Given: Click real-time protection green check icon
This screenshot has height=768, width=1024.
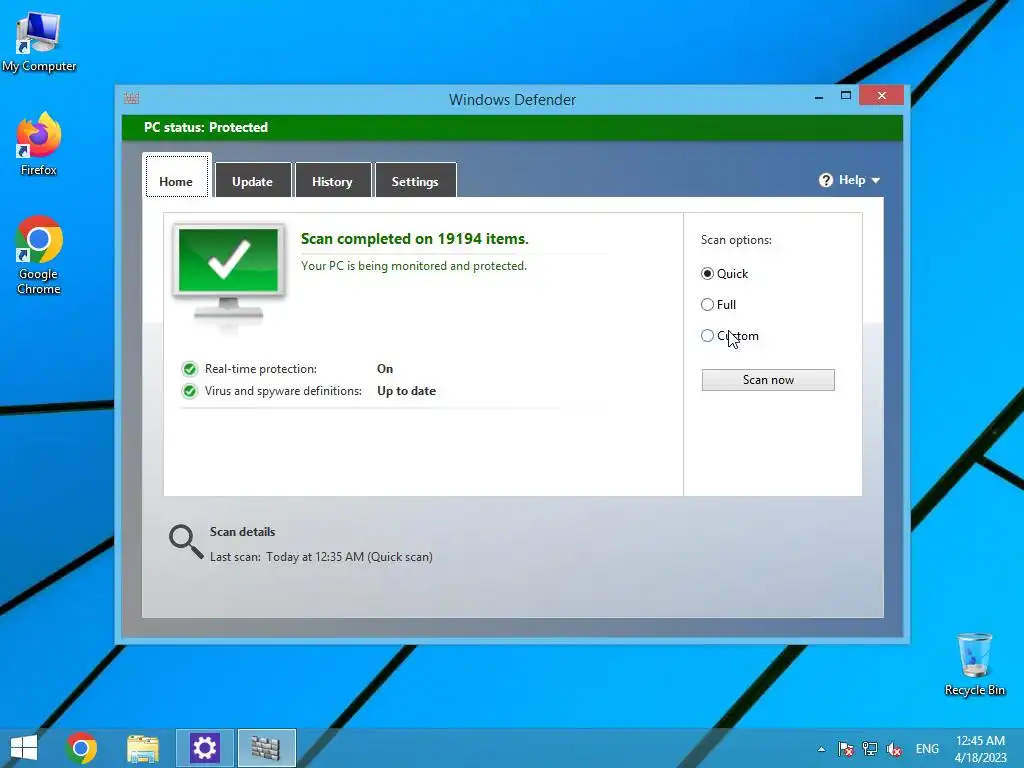Looking at the screenshot, I should (x=190, y=370).
